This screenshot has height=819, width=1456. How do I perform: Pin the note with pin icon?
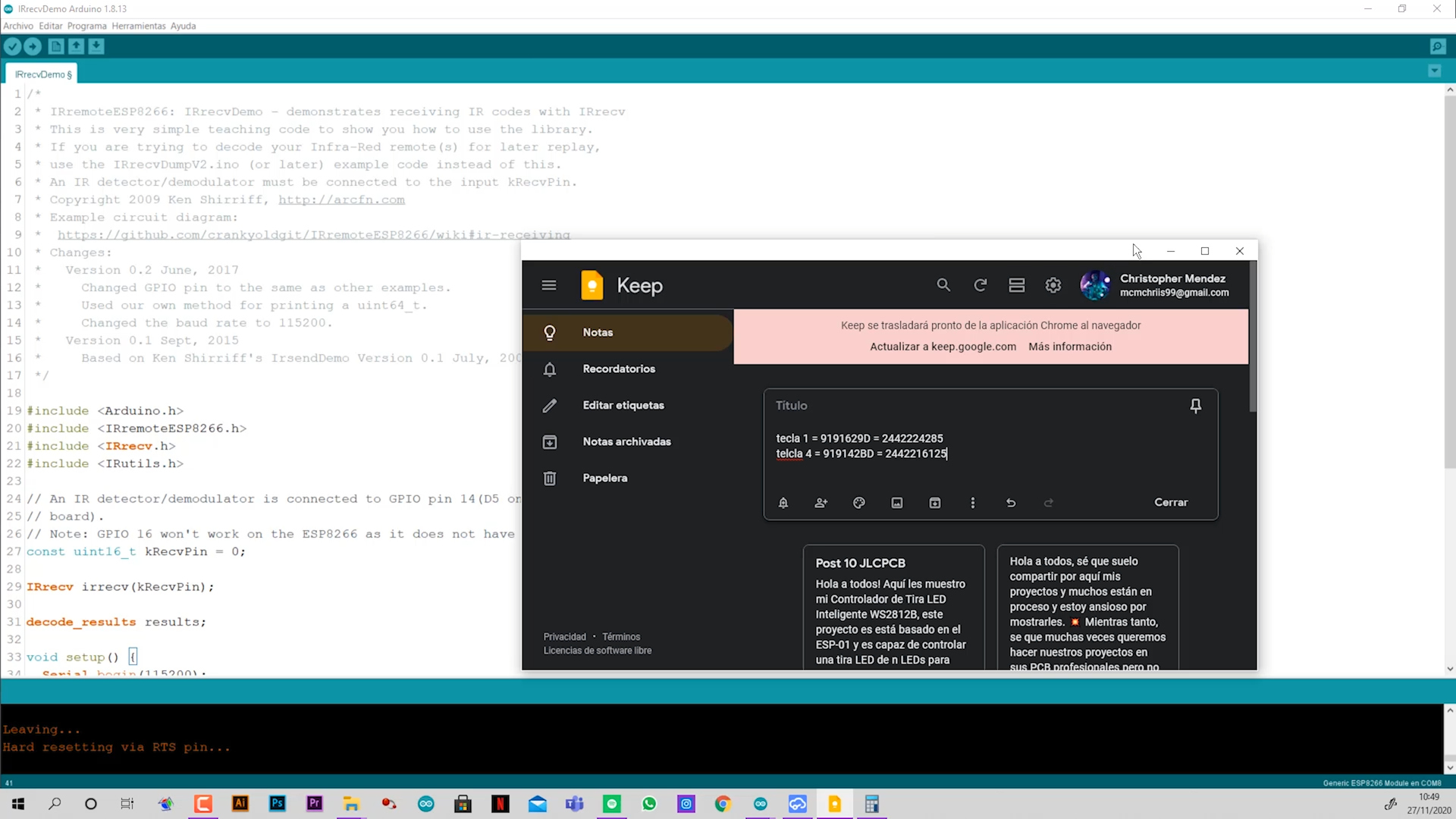click(x=1195, y=406)
